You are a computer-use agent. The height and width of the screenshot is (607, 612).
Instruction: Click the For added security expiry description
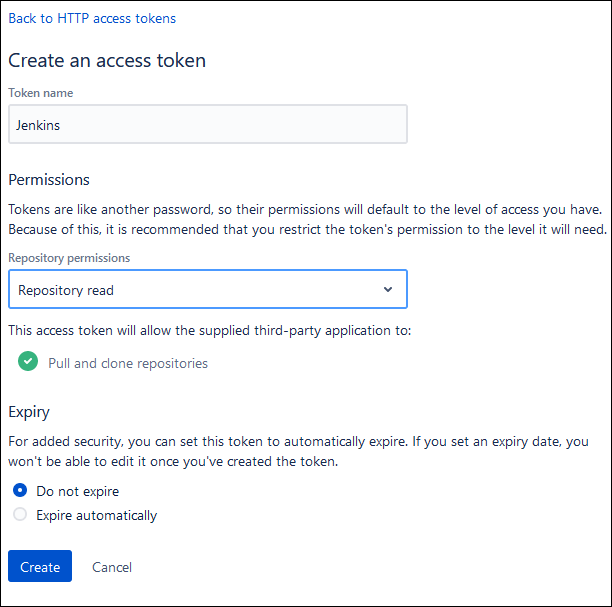click(x=299, y=452)
